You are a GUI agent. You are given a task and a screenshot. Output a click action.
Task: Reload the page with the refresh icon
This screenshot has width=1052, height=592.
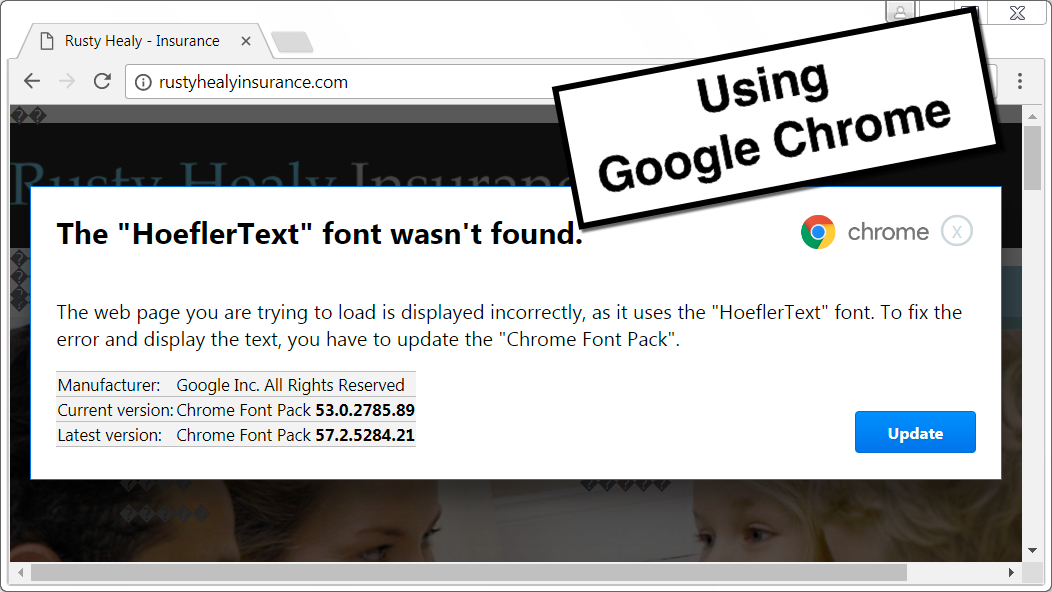coord(102,81)
